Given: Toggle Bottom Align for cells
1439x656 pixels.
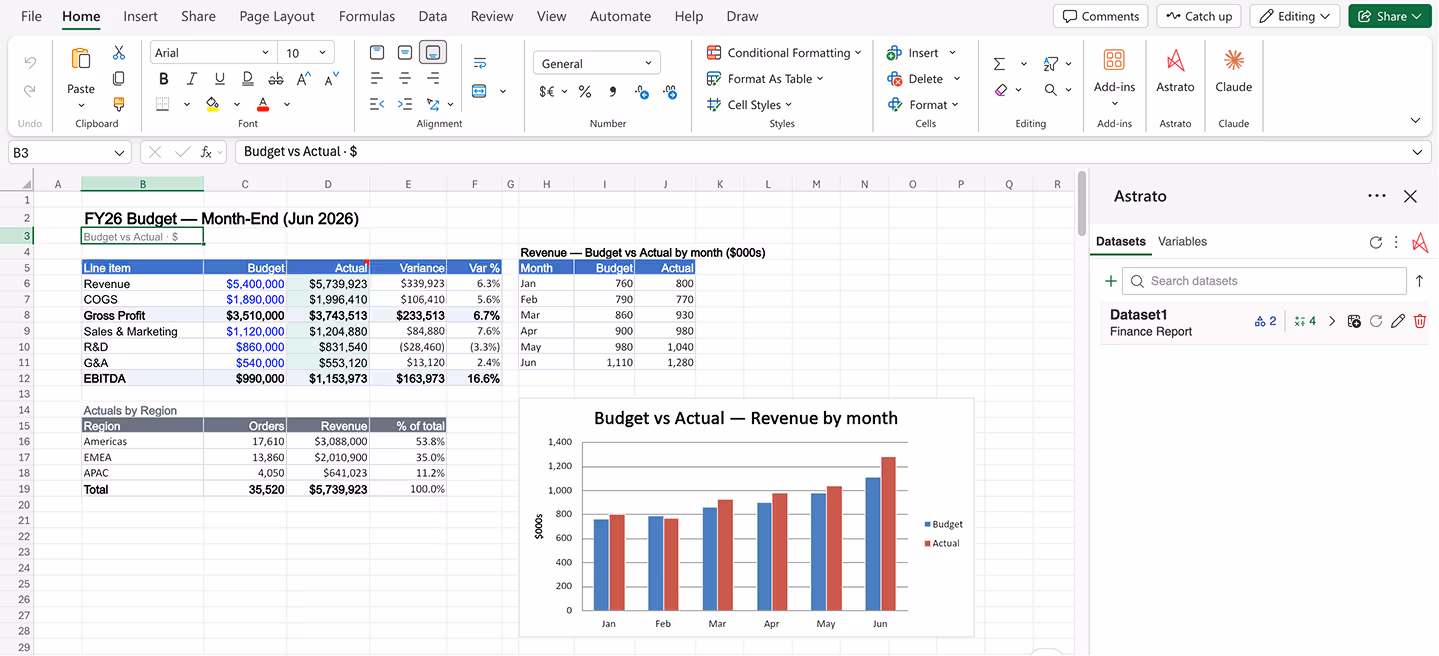Looking at the screenshot, I should coord(433,53).
